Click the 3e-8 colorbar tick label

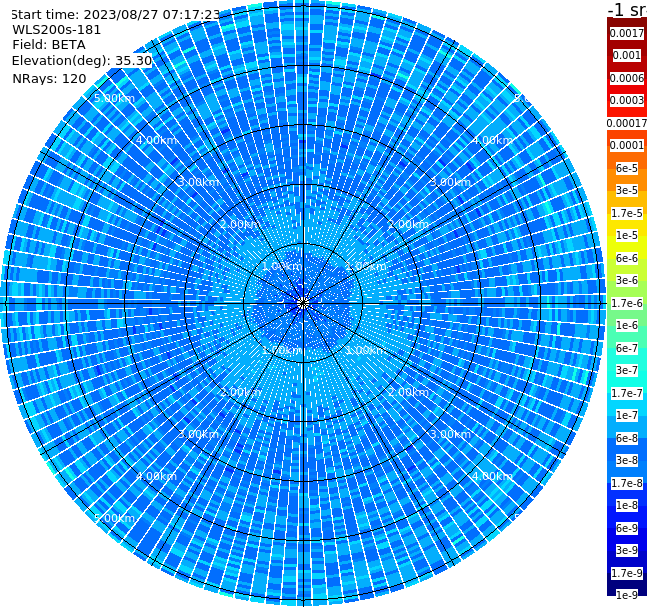point(627,460)
